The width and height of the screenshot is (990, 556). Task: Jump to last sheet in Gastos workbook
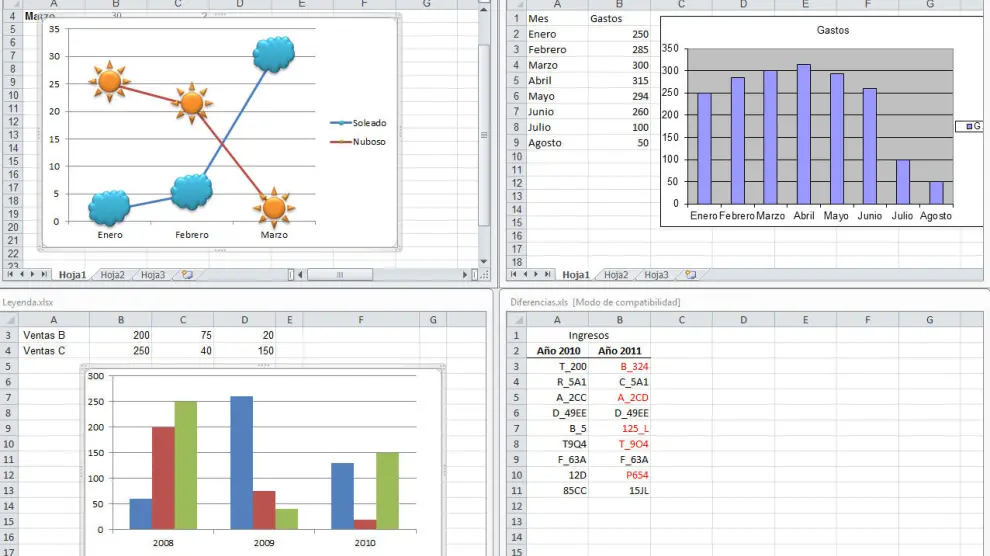(549, 274)
